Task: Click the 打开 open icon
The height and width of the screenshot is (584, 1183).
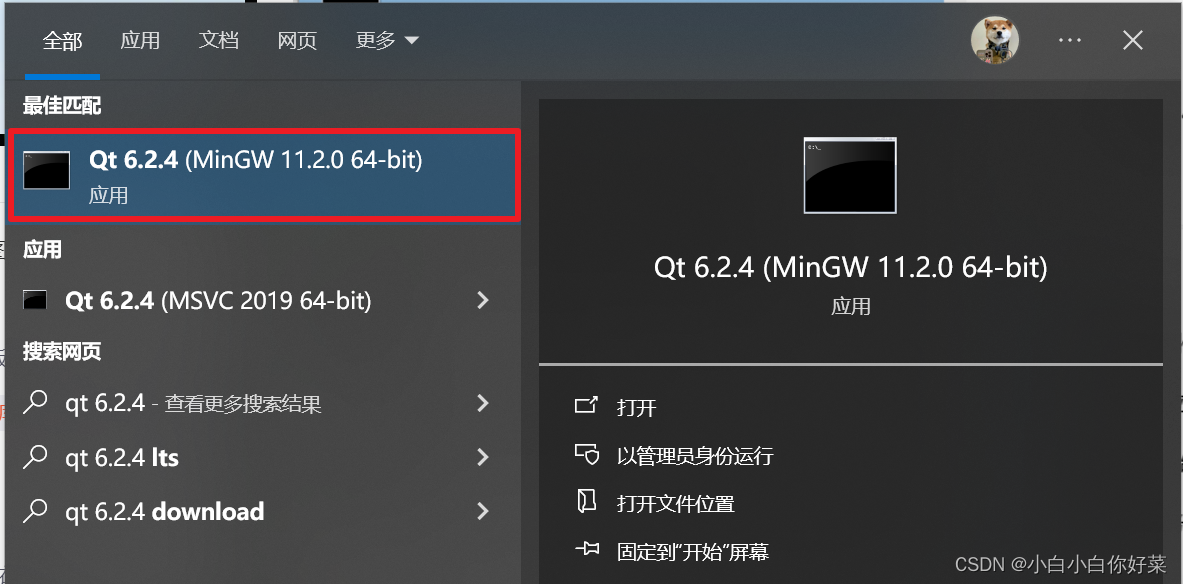Action: 586,406
